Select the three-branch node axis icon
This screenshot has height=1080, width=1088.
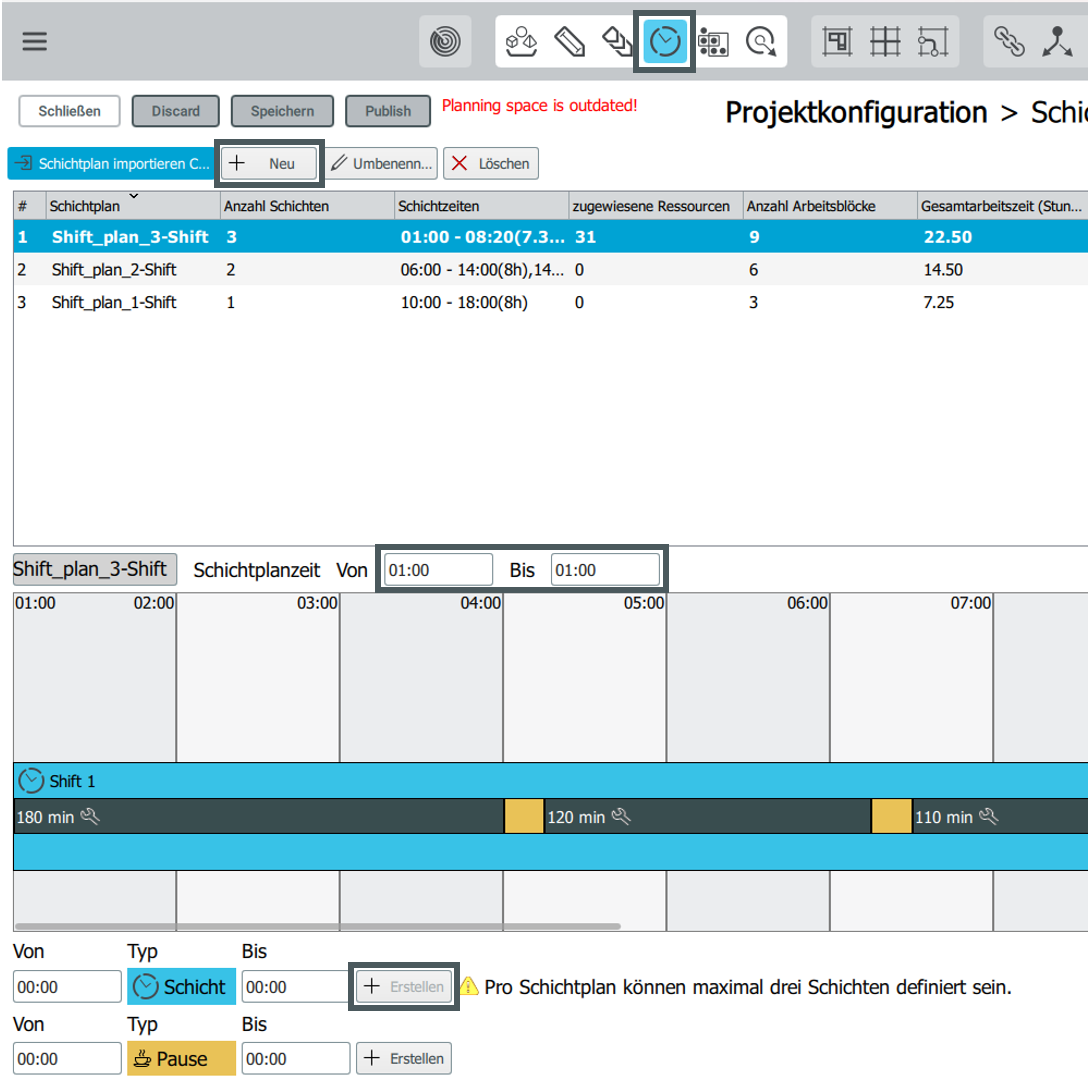coord(1057,42)
